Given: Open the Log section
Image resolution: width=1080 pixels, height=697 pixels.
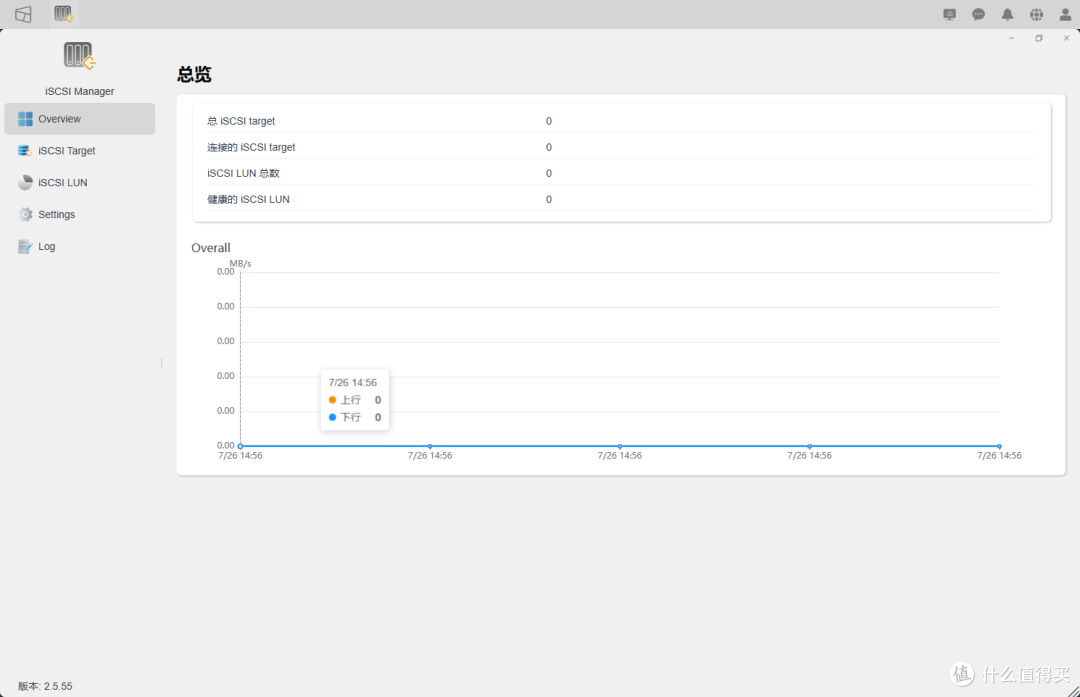Looking at the screenshot, I should [x=79, y=247].
